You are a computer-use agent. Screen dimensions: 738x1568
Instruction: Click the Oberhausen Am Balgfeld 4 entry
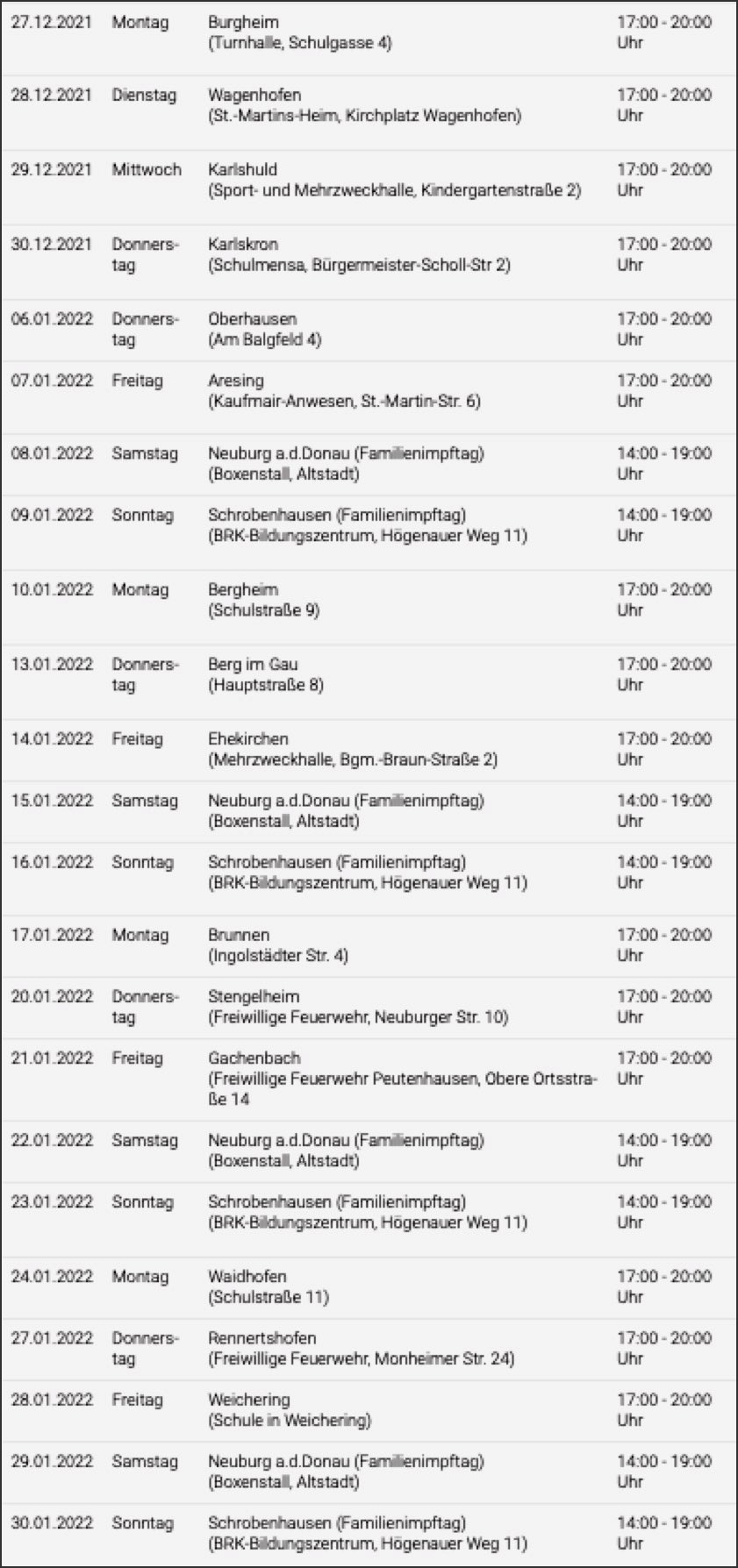264,330
